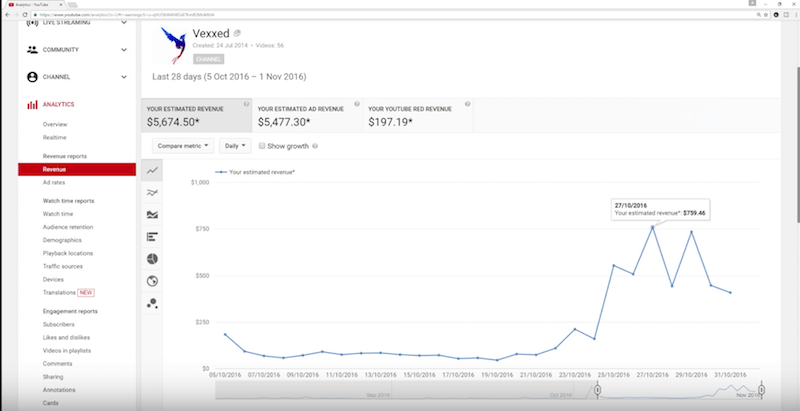The image size is (800, 411).
Task: Click the Analytics bar chart sidebar icon
Action: [x=32, y=105]
